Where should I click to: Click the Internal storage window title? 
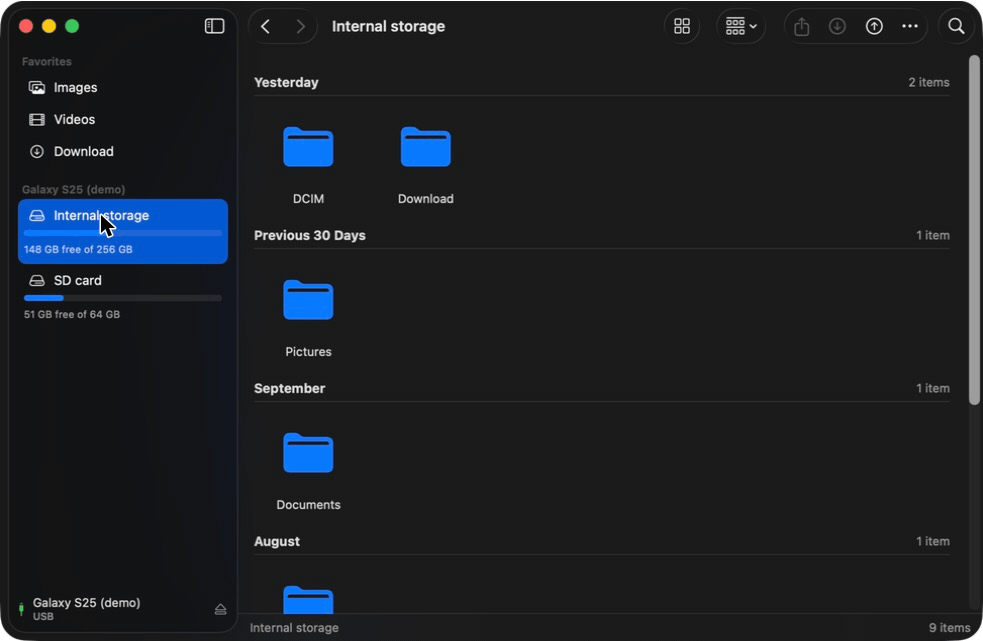tap(388, 26)
